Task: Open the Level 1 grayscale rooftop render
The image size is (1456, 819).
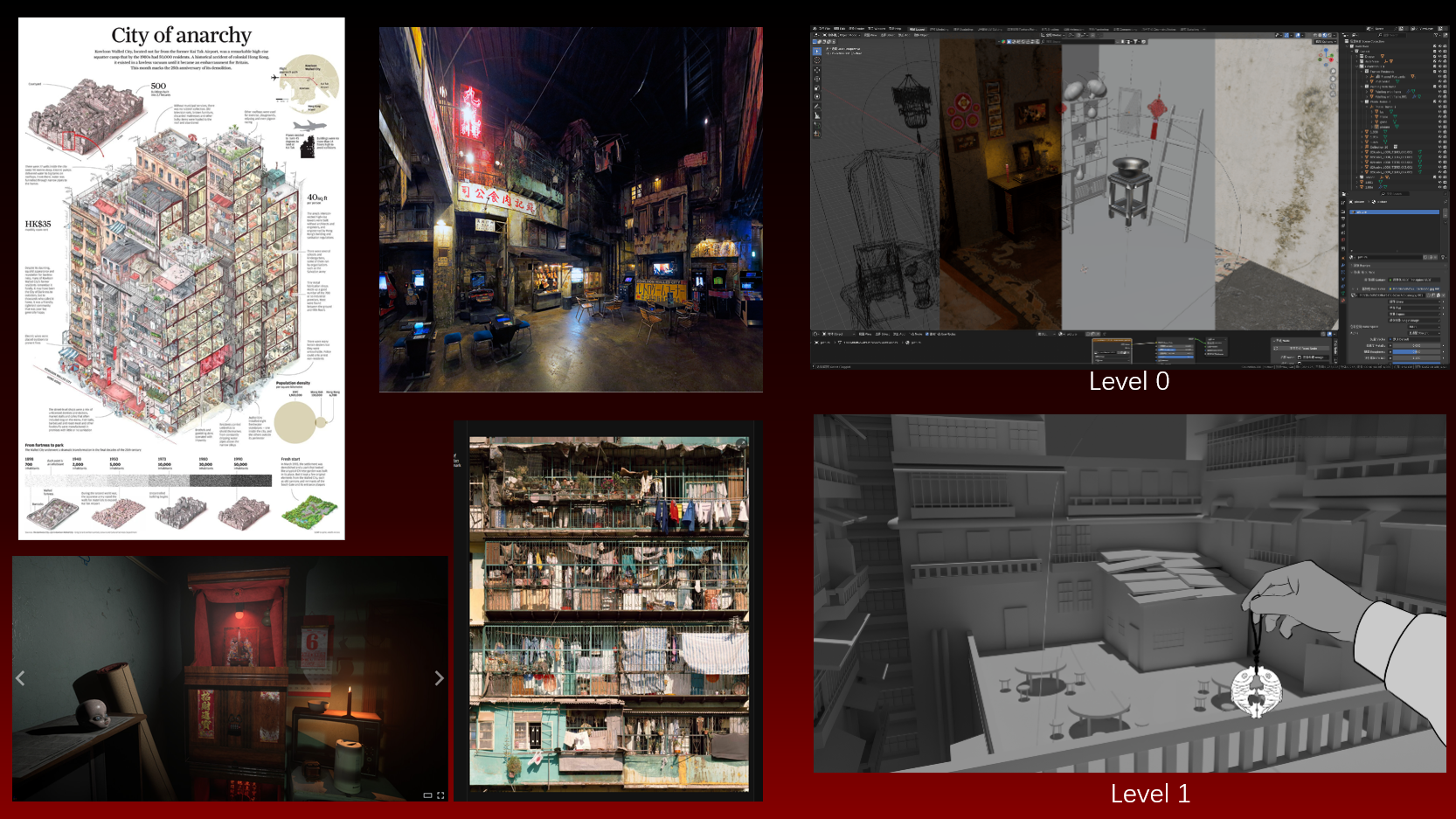Action: pos(1130,593)
